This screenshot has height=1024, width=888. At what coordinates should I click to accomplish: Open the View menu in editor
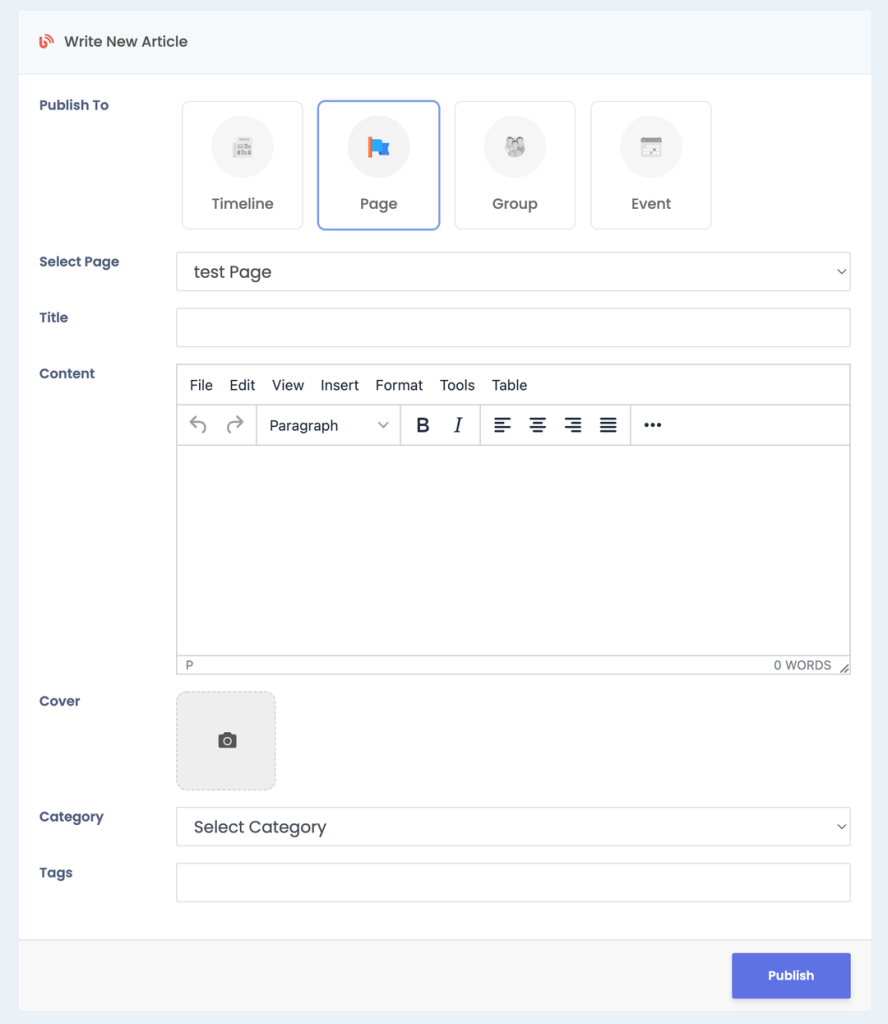click(x=288, y=385)
